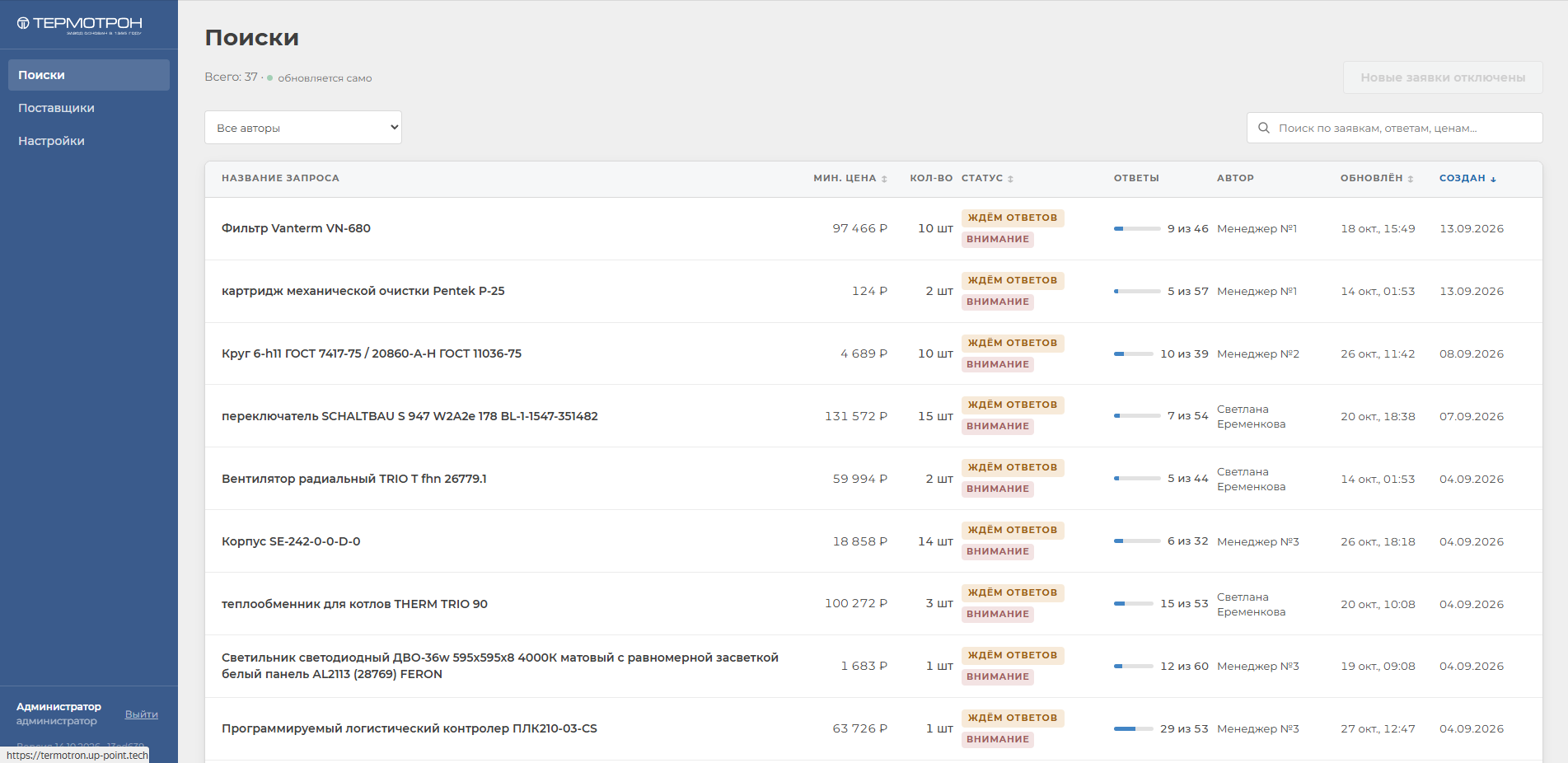Image resolution: width=1568 pixels, height=763 pixels.
Task: Click Новые заявки отключены button
Action: pos(1443,77)
